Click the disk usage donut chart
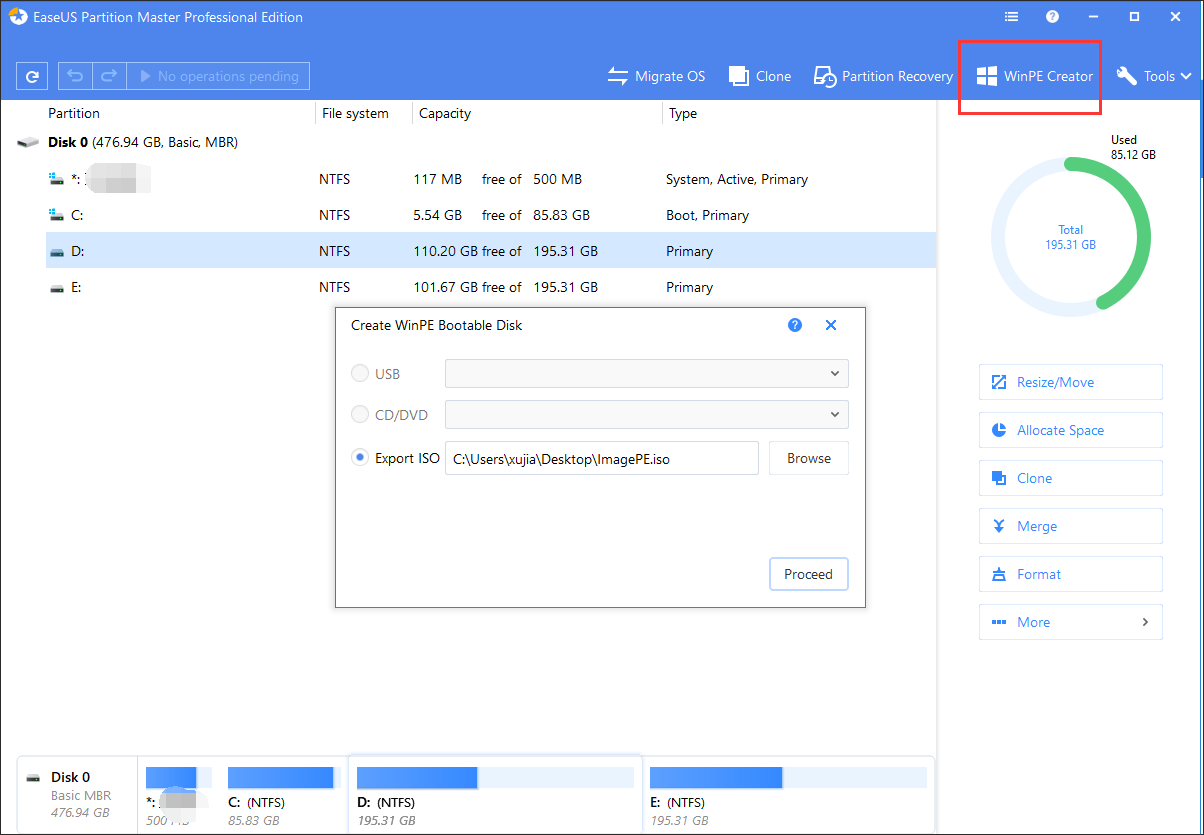 tap(1071, 236)
